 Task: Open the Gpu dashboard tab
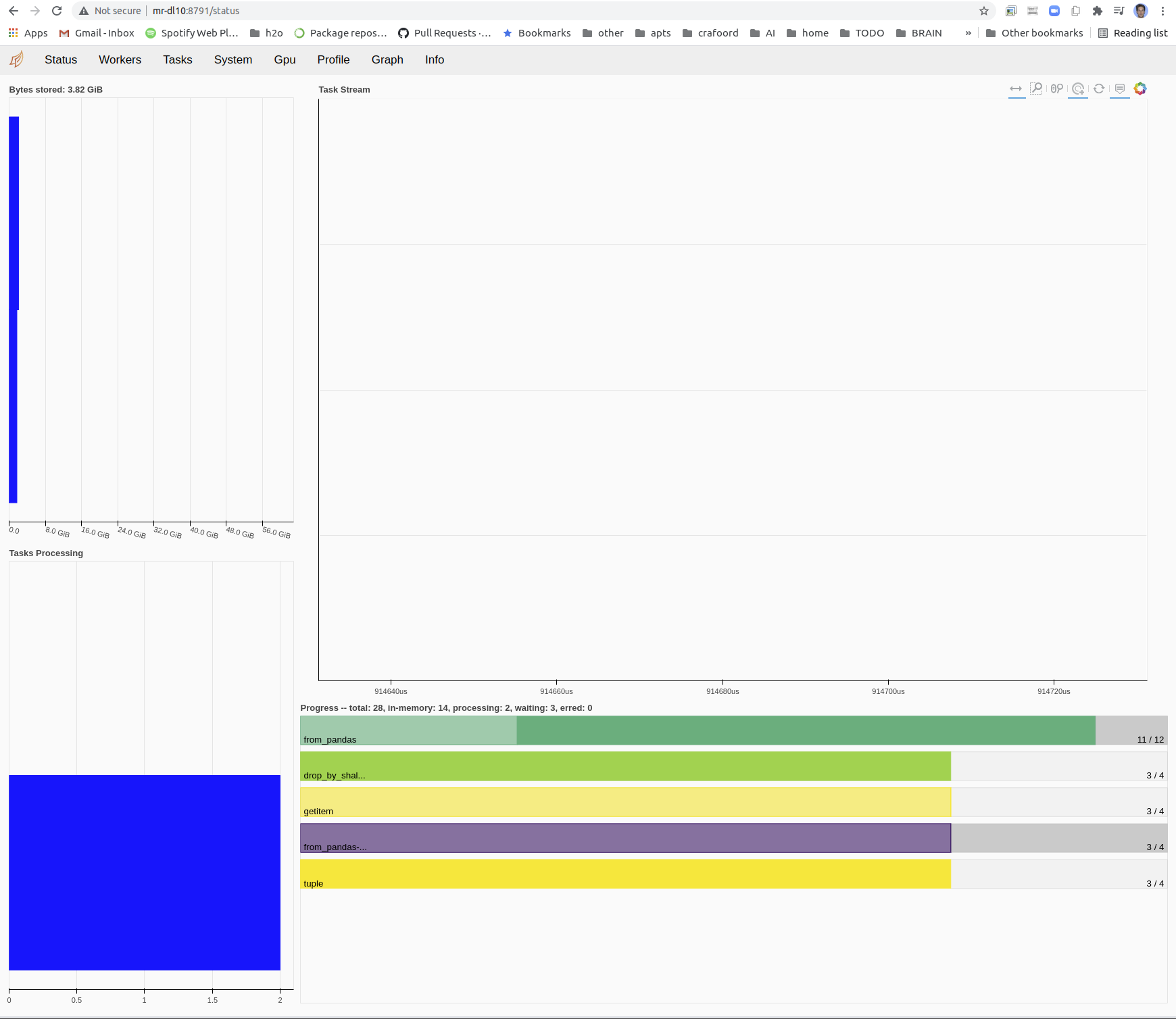point(285,59)
